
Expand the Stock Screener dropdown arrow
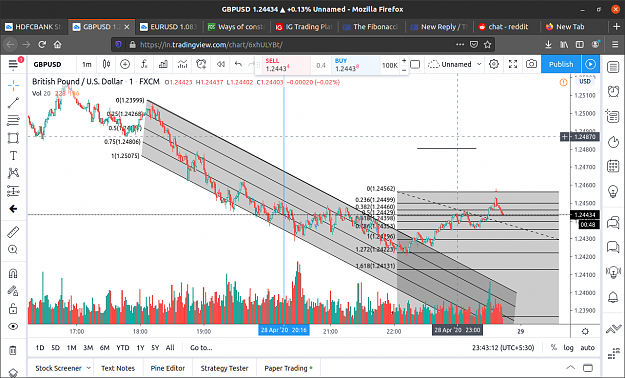tap(88, 368)
